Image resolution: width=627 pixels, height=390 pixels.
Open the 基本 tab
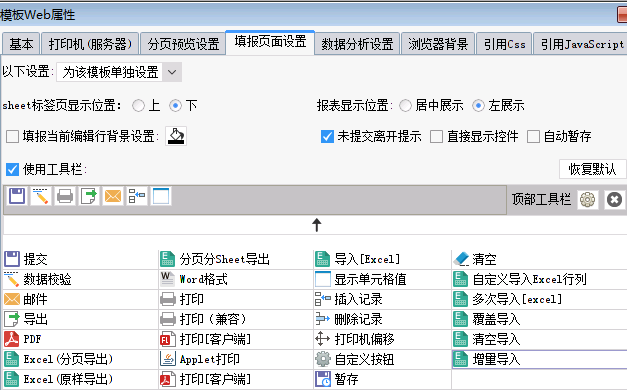point(21,44)
